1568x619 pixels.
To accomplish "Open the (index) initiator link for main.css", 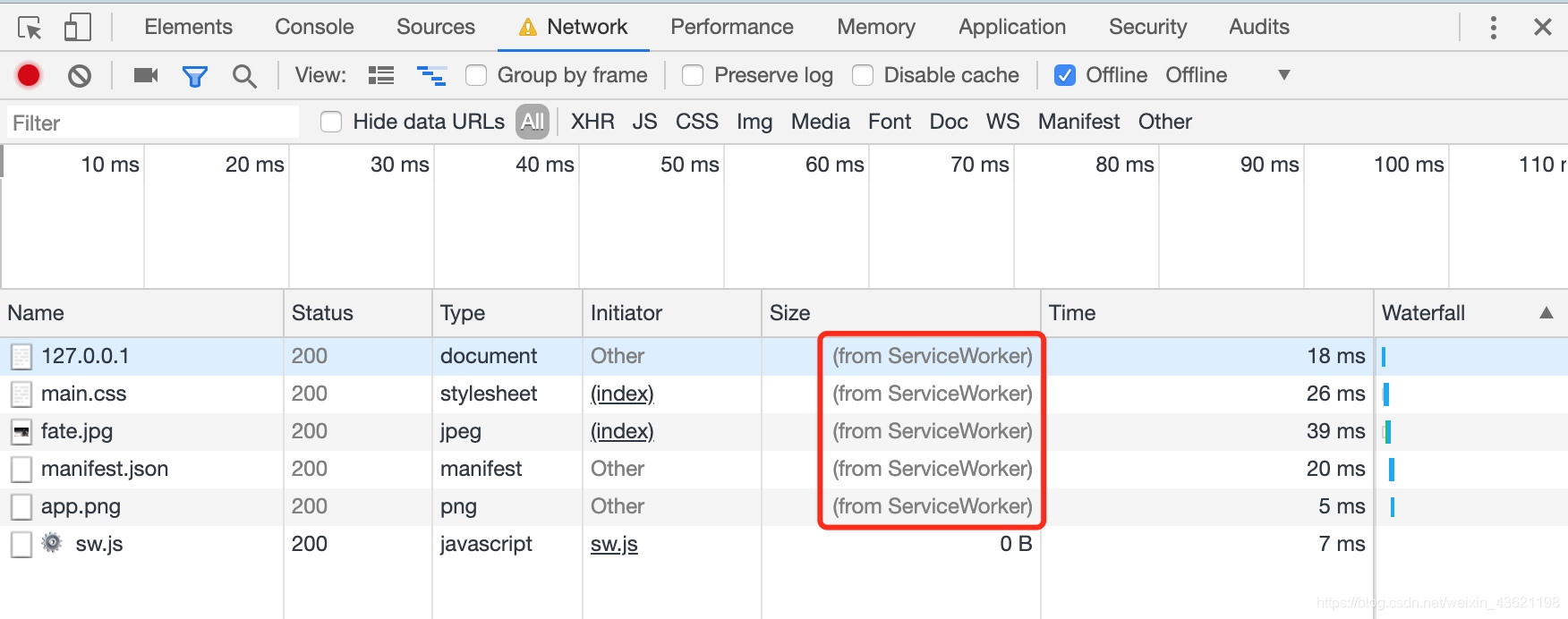I will [x=622, y=394].
